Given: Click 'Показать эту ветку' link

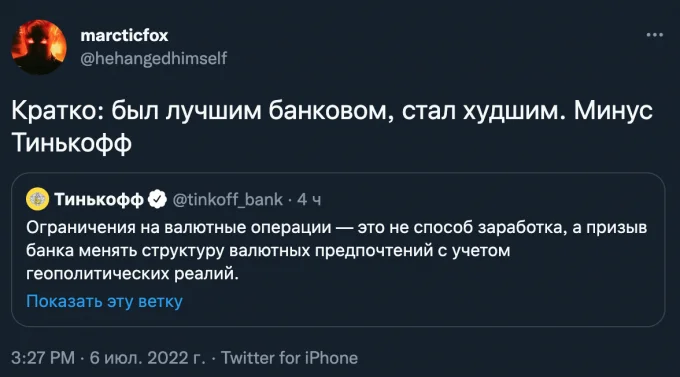Looking at the screenshot, I should coord(105,301).
